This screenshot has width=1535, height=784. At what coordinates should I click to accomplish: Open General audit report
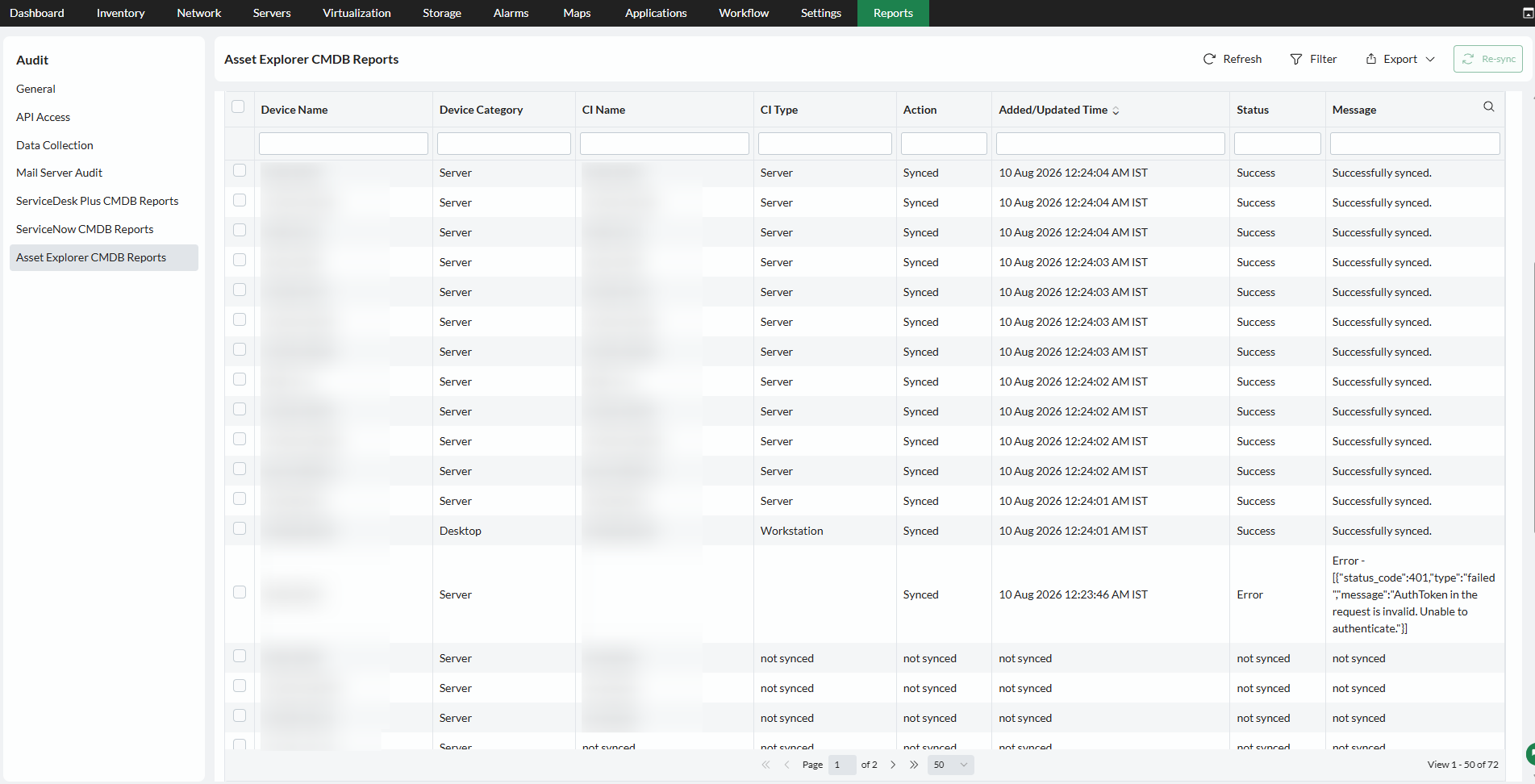[x=36, y=89]
